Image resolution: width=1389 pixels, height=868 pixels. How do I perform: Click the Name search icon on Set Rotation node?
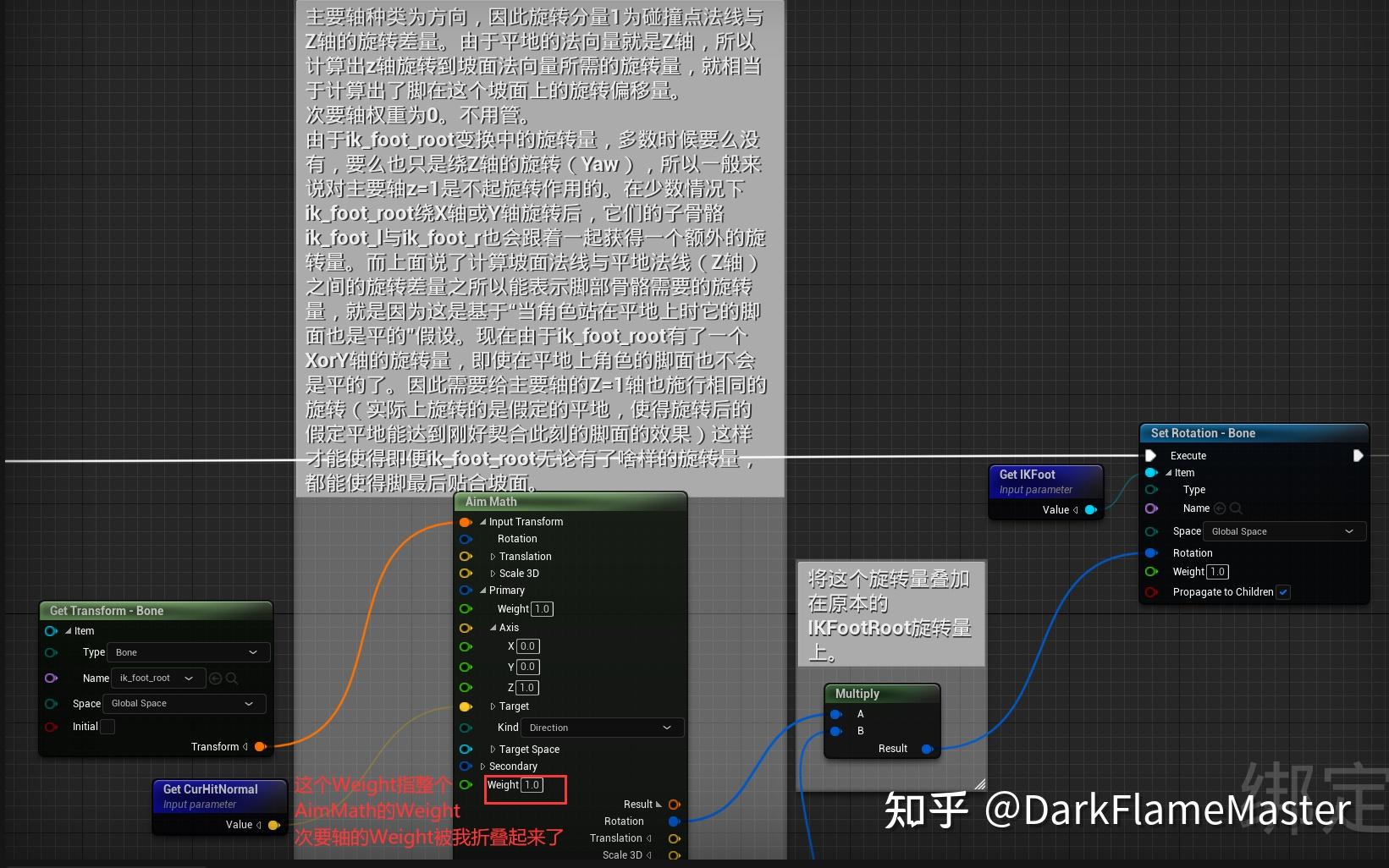(1235, 508)
